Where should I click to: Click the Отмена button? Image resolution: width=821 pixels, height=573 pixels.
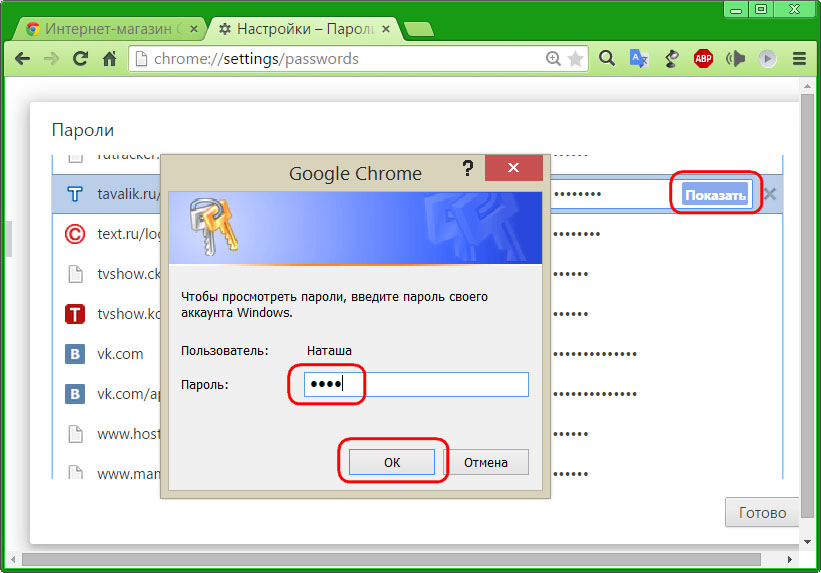486,462
